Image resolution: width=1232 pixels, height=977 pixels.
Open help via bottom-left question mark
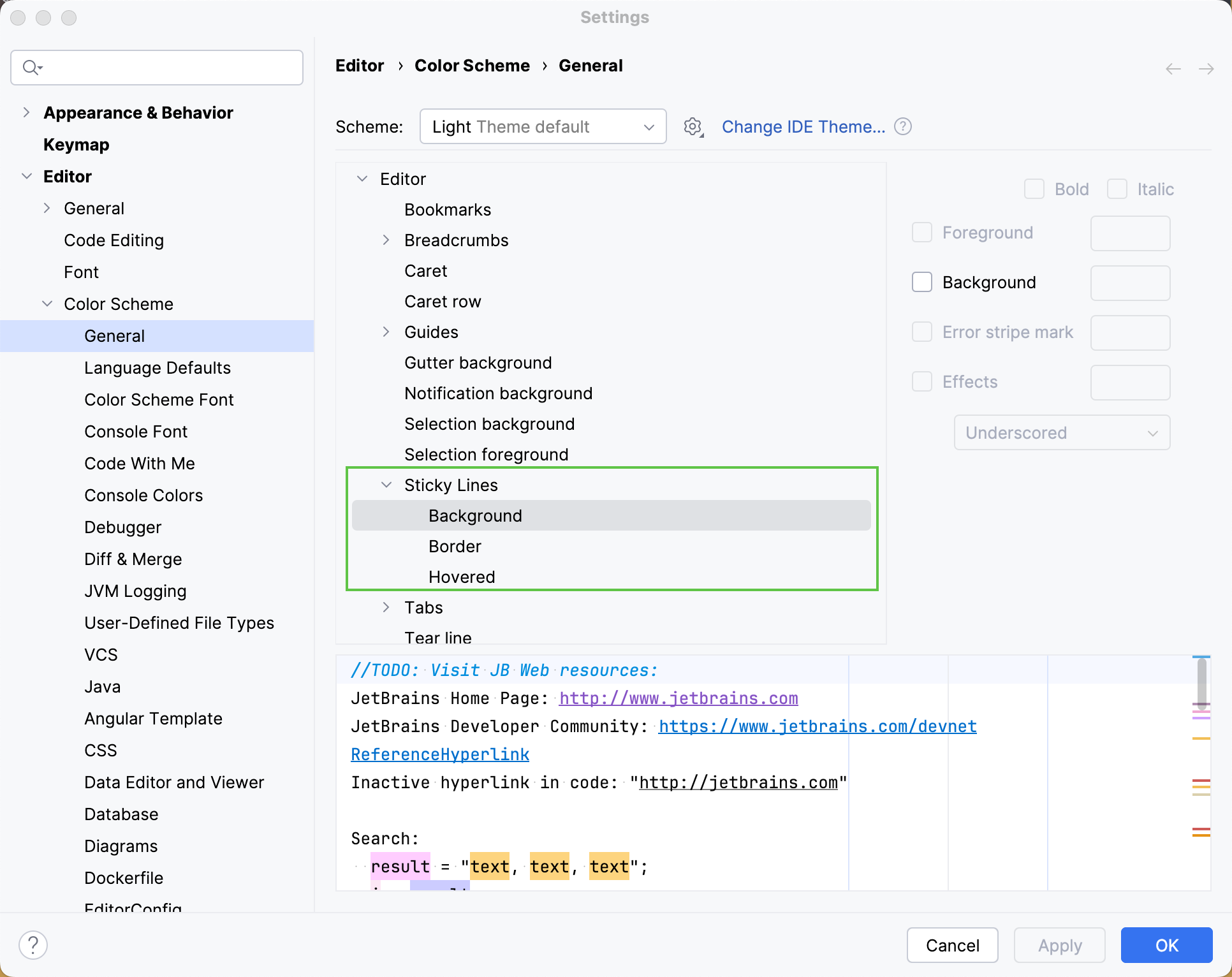(33, 945)
